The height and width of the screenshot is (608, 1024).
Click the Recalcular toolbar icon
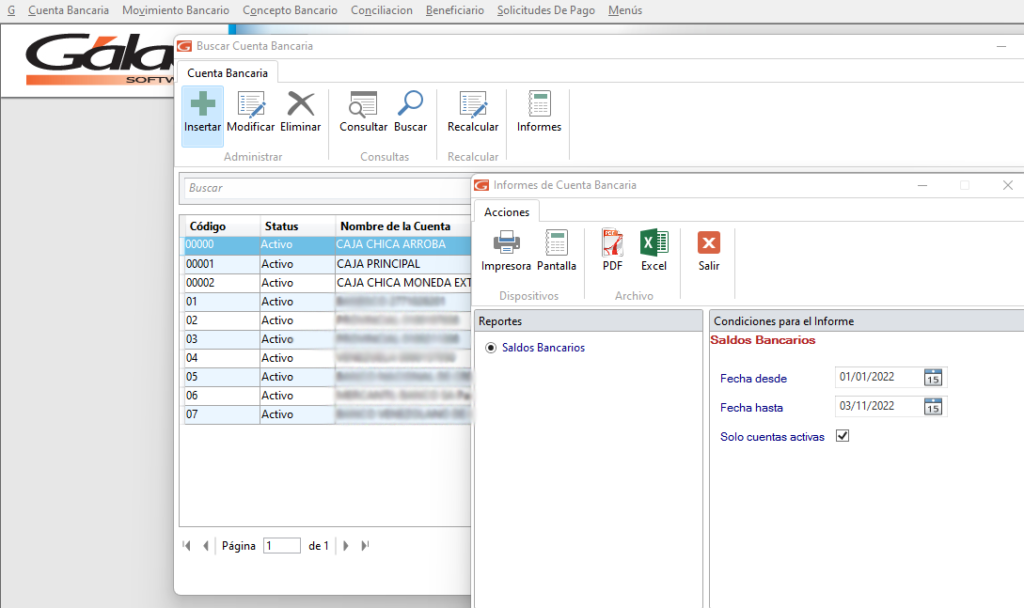pos(472,105)
